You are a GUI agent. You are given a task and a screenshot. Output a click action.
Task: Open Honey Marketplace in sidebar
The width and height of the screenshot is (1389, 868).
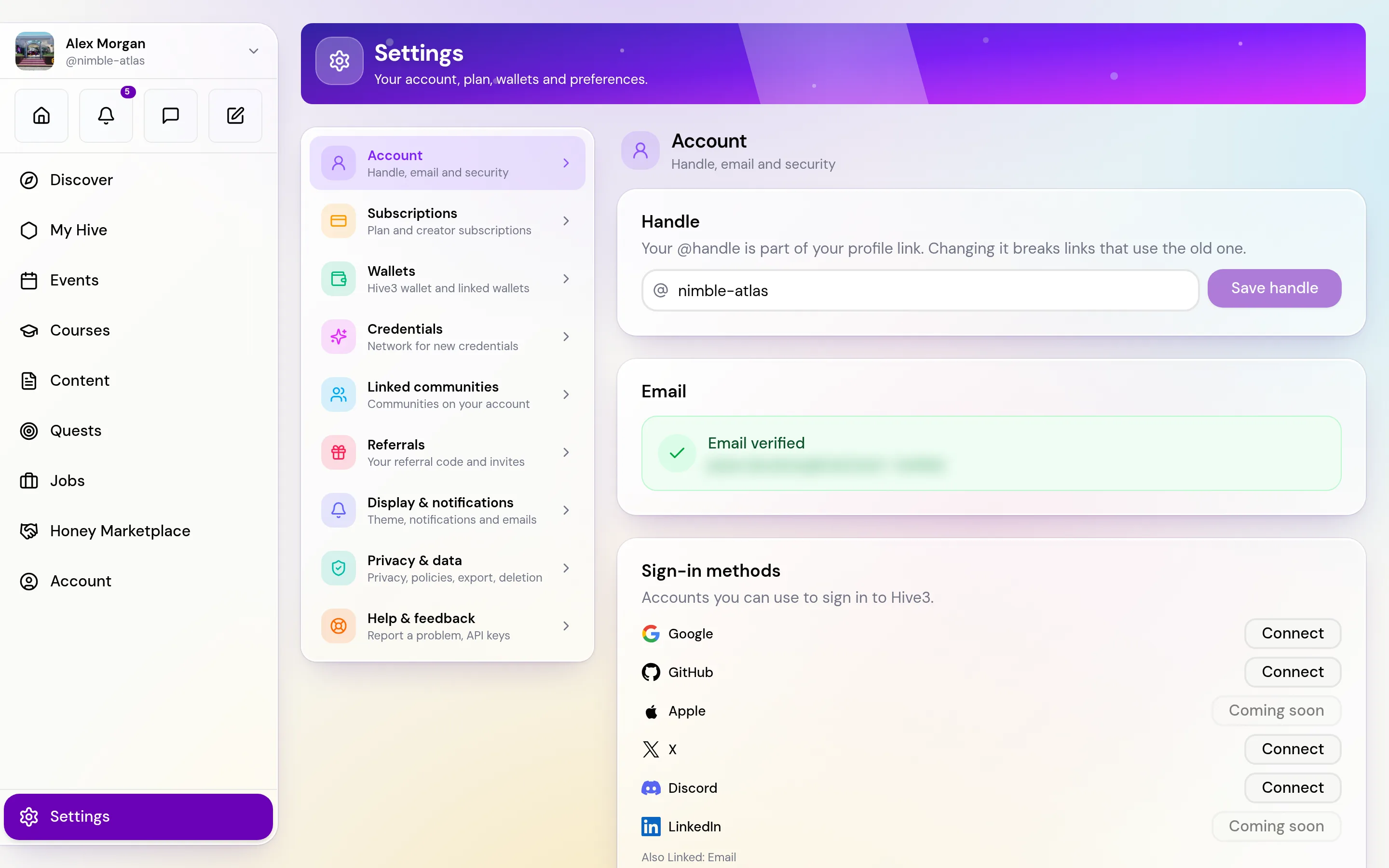click(x=138, y=531)
